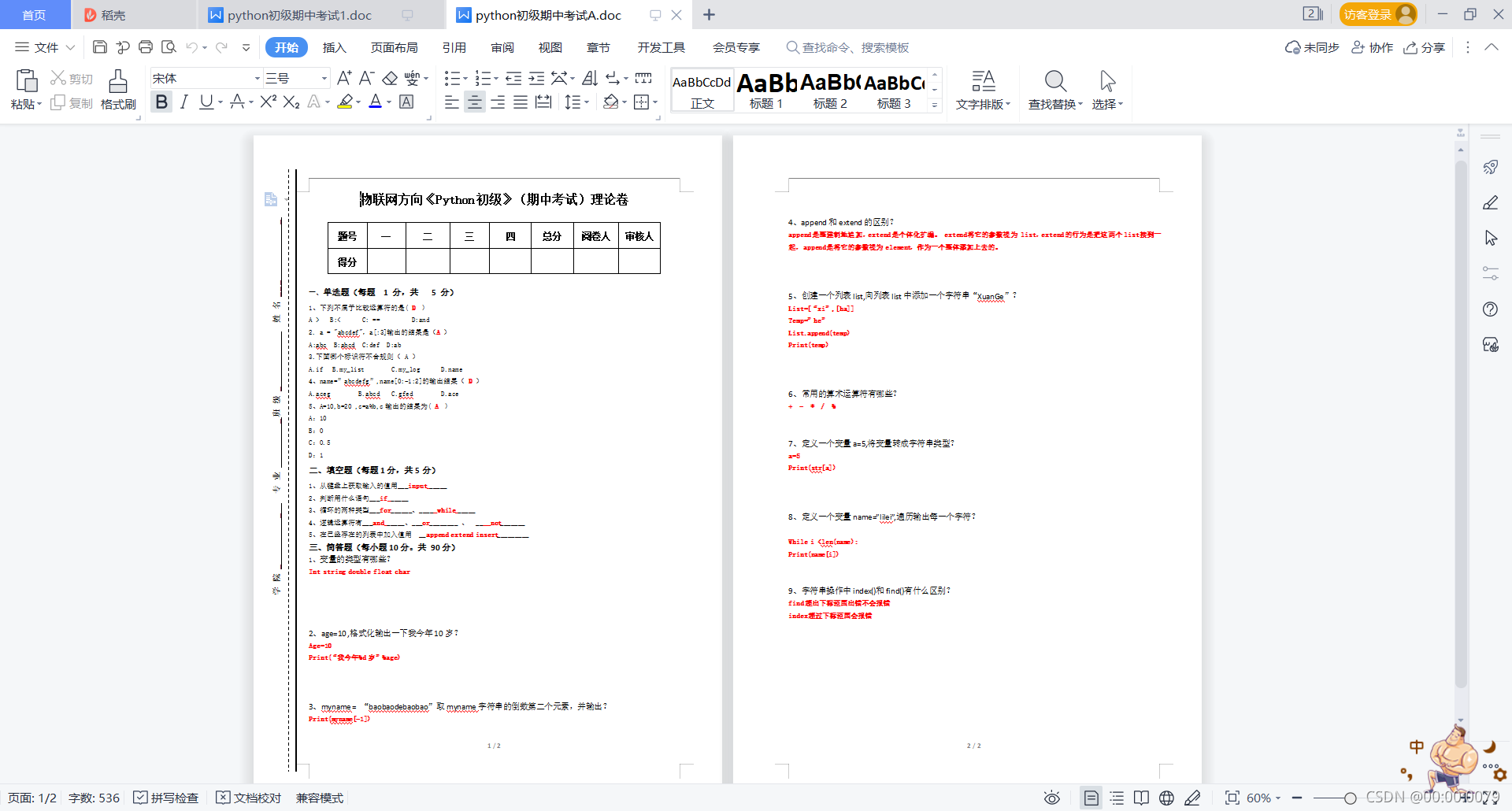Click the Text Layout icon
Image resolution: width=1512 pixels, height=811 pixels.
(983, 80)
